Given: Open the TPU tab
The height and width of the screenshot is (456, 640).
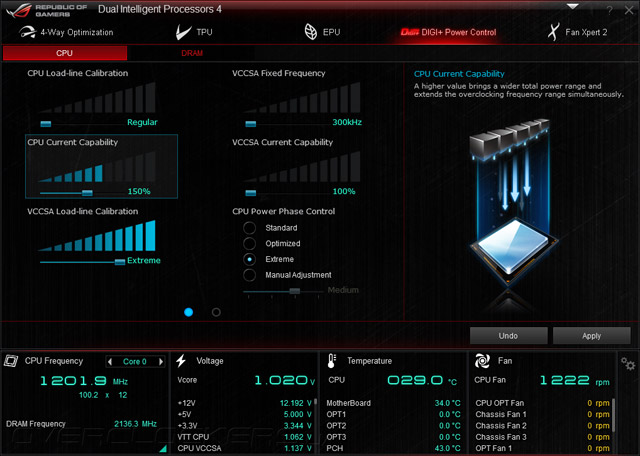Looking at the screenshot, I should (x=194, y=32).
